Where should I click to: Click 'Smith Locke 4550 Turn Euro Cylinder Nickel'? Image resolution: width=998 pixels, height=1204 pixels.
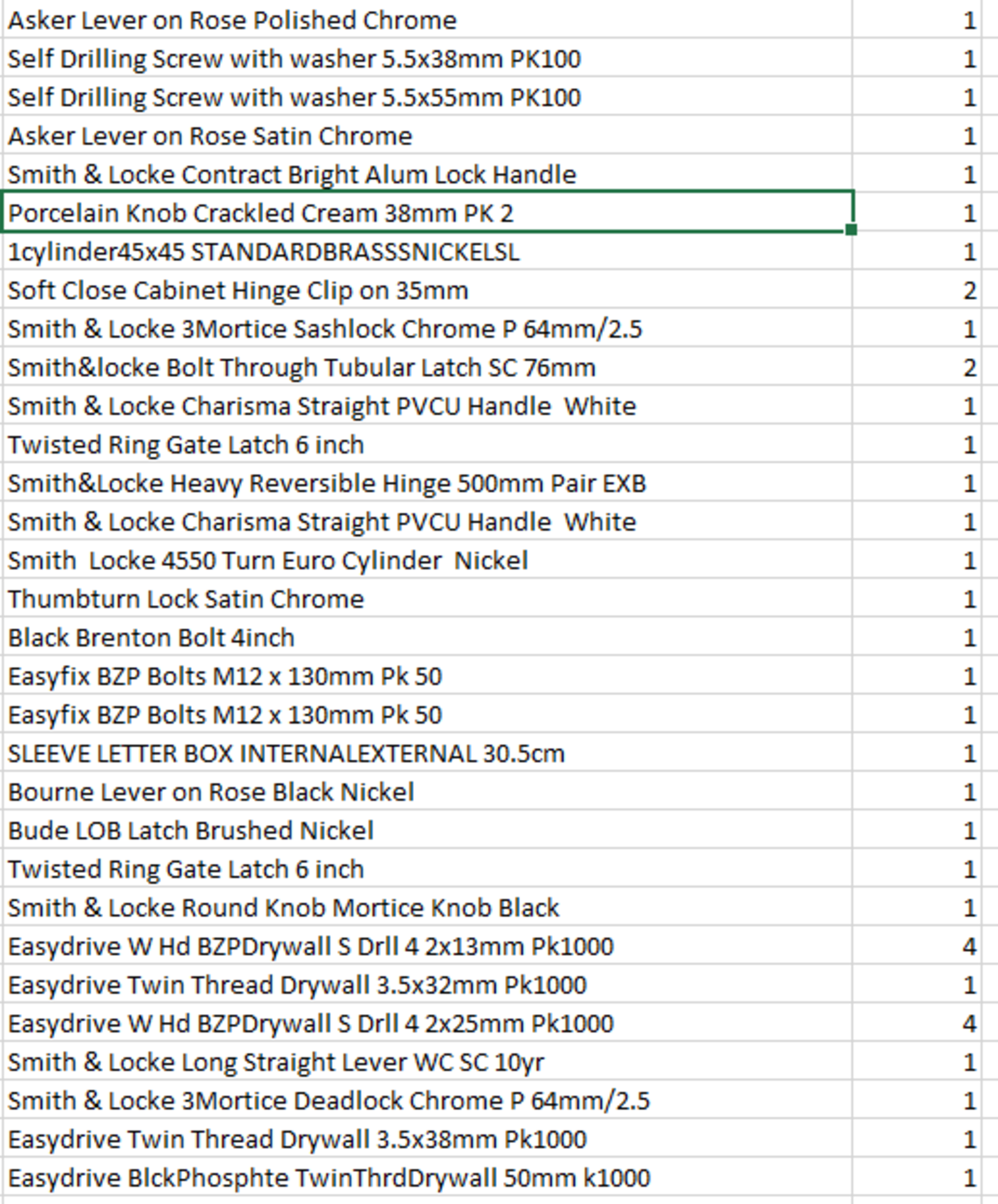427,560
